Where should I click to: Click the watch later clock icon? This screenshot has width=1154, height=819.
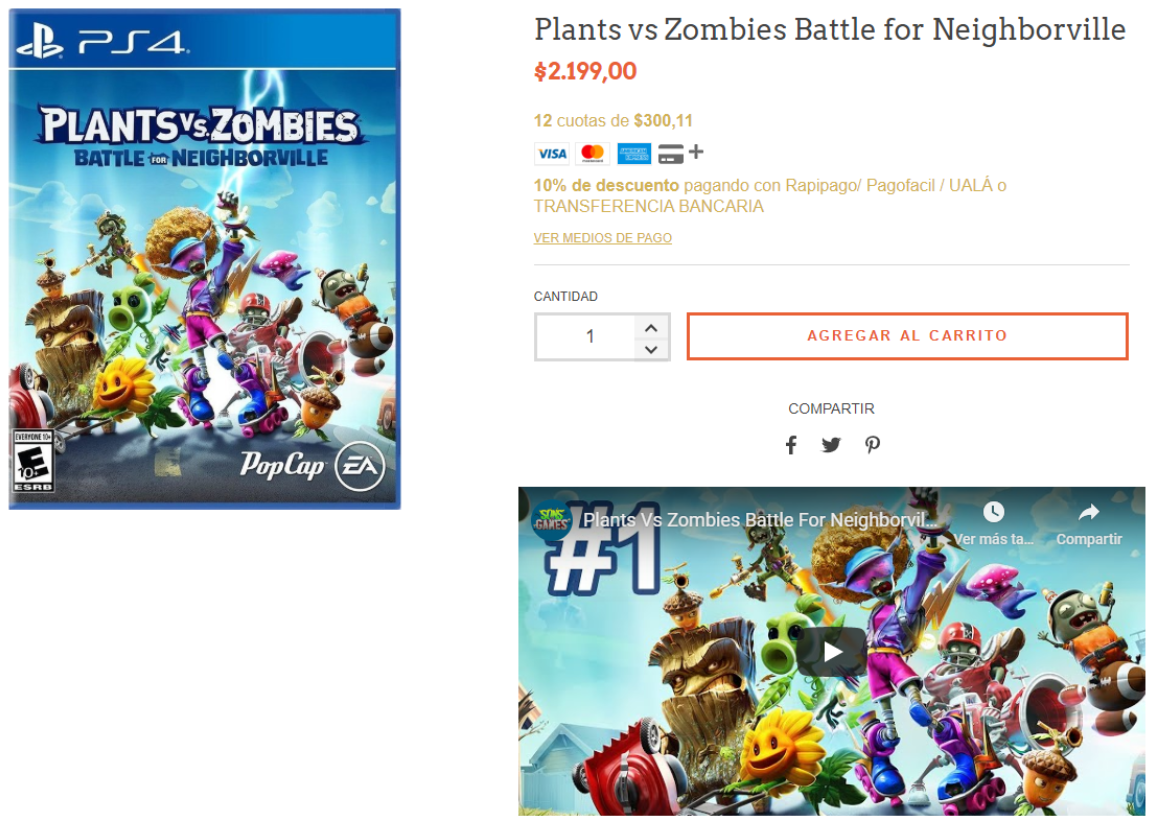(x=994, y=512)
